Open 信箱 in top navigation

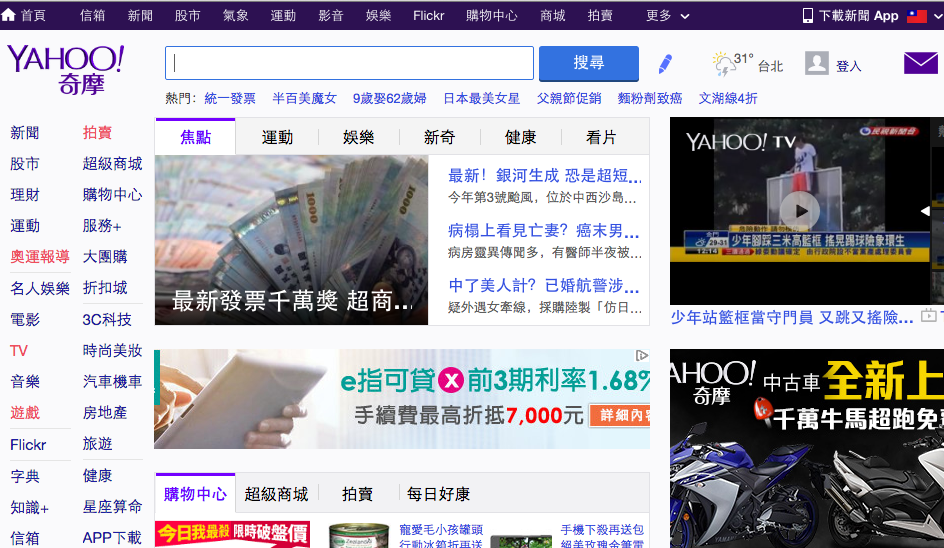point(92,16)
